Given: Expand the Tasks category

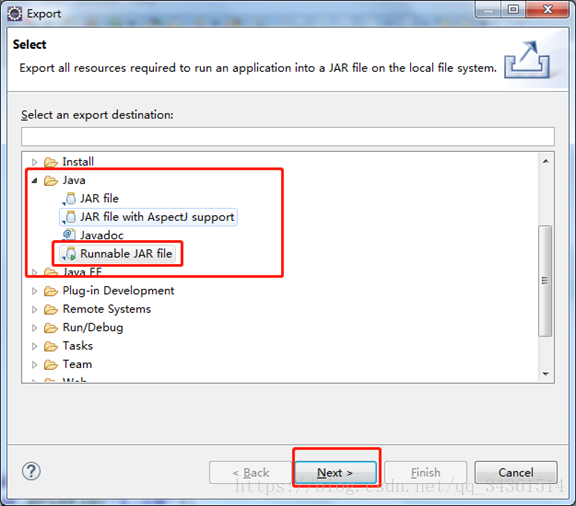Looking at the screenshot, I should (35, 346).
